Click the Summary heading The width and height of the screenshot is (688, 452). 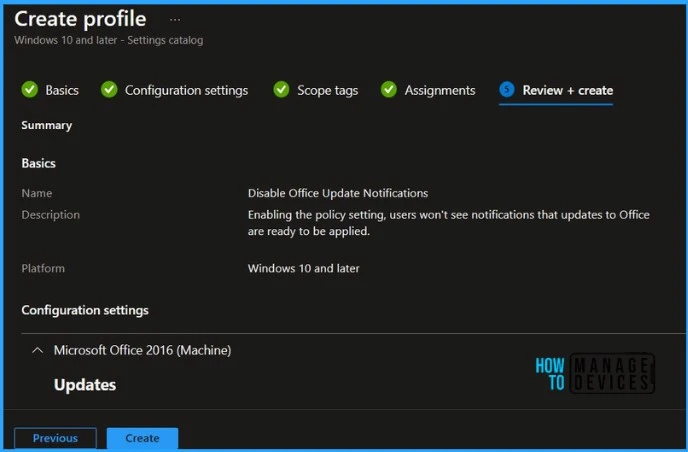(x=47, y=126)
